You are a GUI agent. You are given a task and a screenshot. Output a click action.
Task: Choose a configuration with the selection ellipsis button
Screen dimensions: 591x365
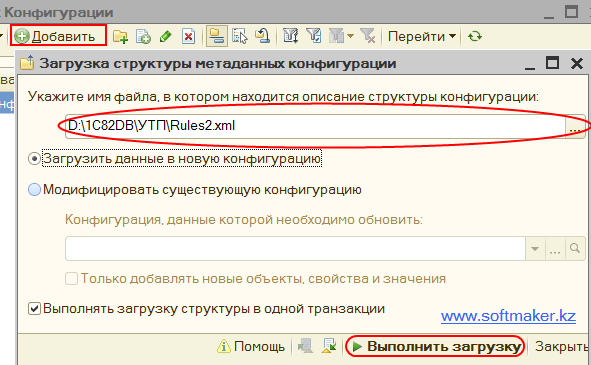[x=555, y=248]
